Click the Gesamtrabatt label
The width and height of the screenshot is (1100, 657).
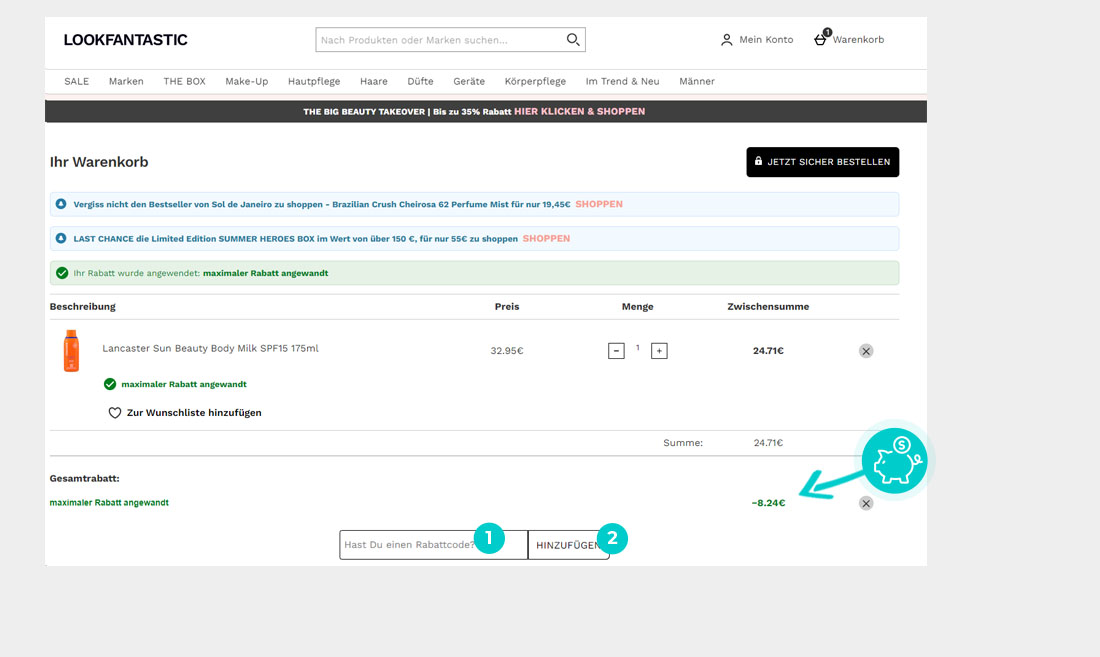tap(84, 478)
